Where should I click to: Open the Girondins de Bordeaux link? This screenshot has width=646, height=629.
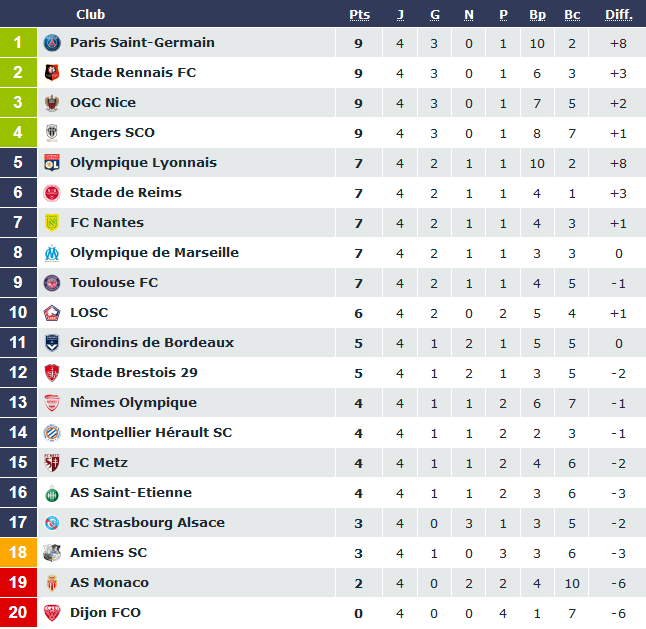click(152, 343)
